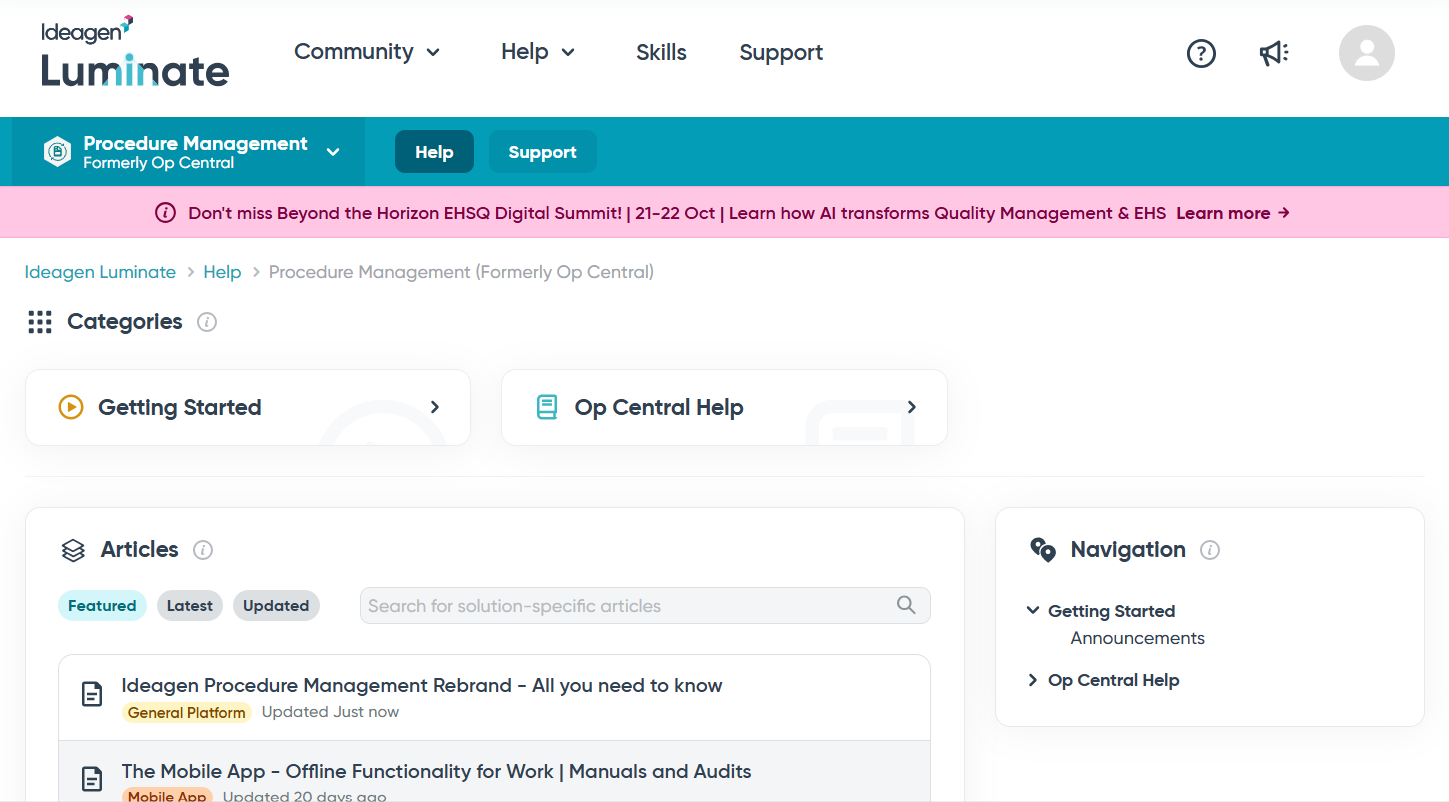Click the question mark help icon
Screen dimensions: 1449x802
click(1201, 53)
